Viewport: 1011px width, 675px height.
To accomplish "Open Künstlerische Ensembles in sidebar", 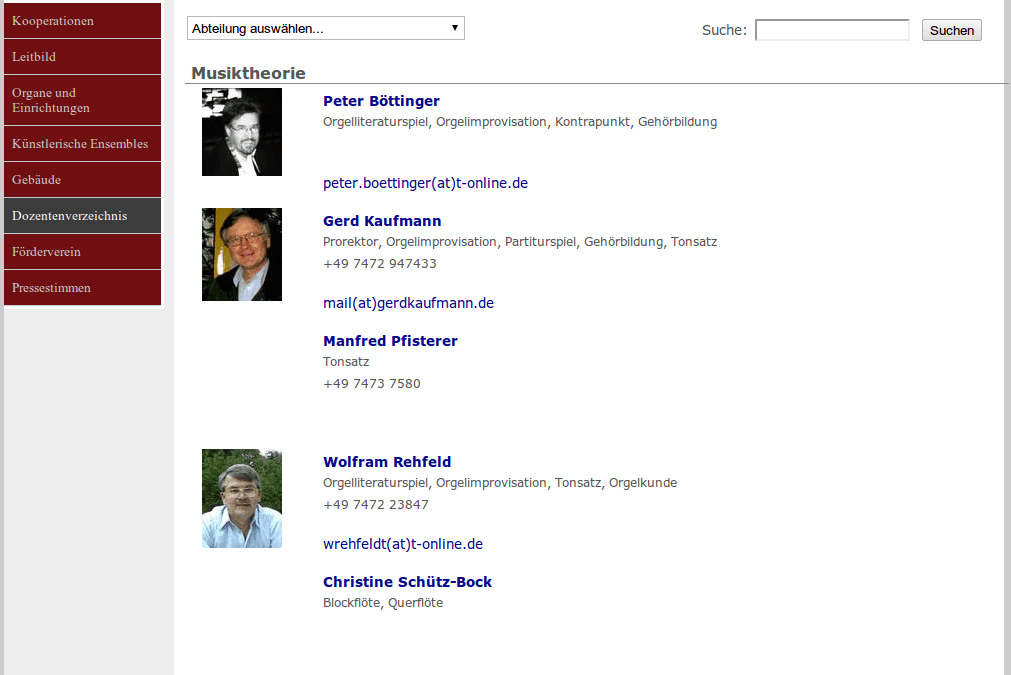I will point(80,144).
